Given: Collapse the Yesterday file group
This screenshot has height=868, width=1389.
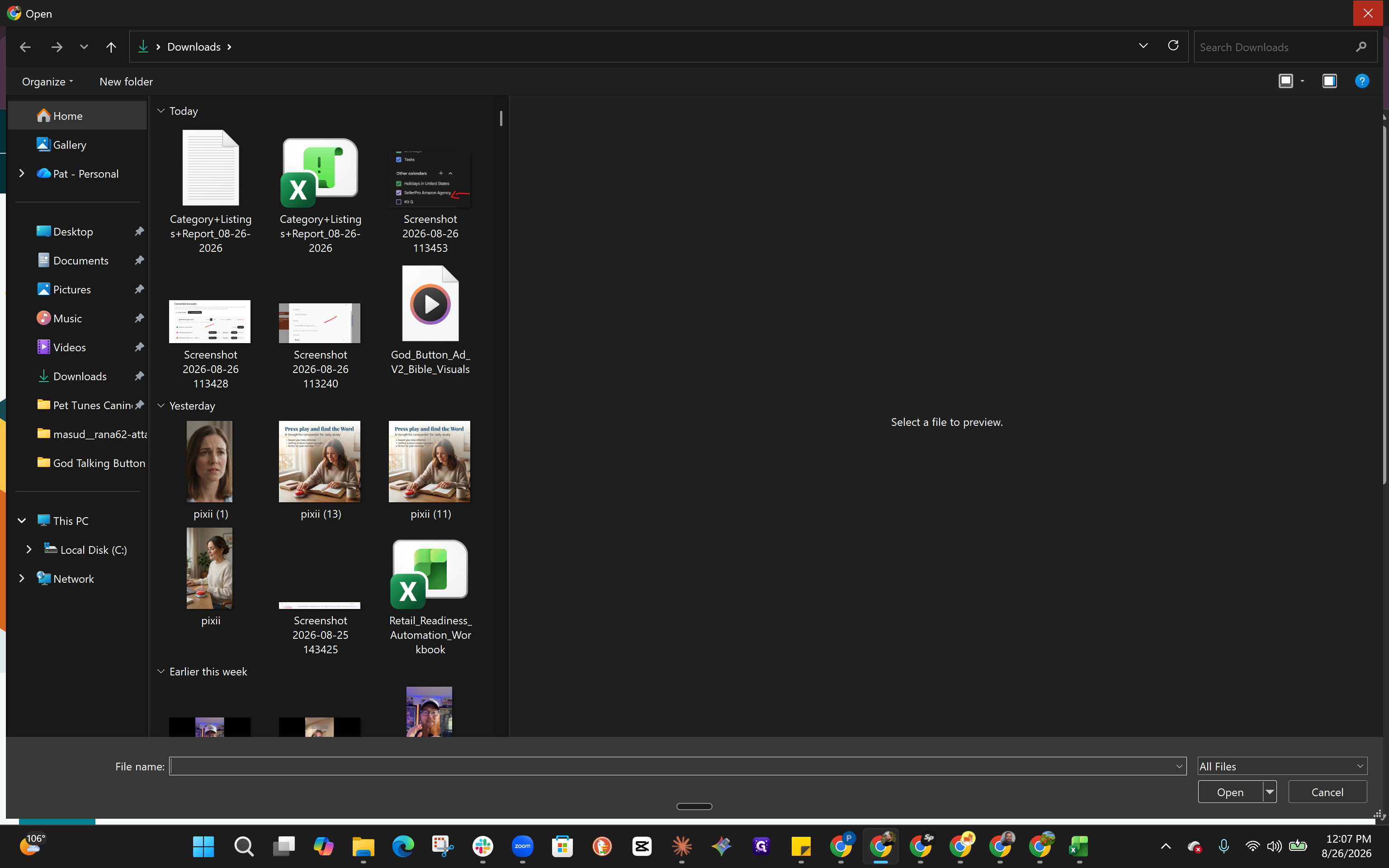Looking at the screenshot, I should pos(161,406).
